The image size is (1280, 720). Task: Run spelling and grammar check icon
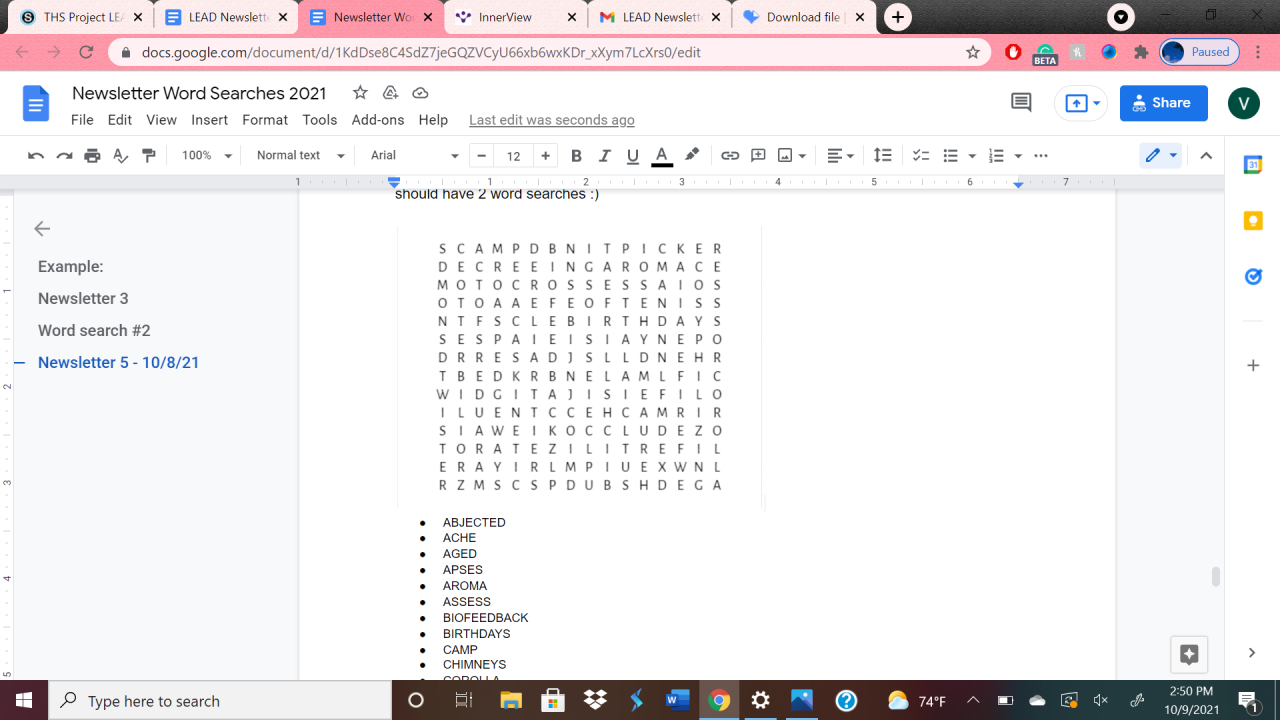pos(120,156)
